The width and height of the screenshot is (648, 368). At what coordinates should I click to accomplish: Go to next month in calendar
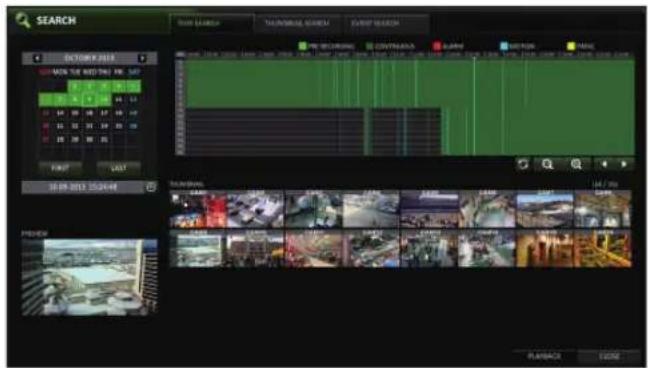pyautogui.click(x=142, y=58)
